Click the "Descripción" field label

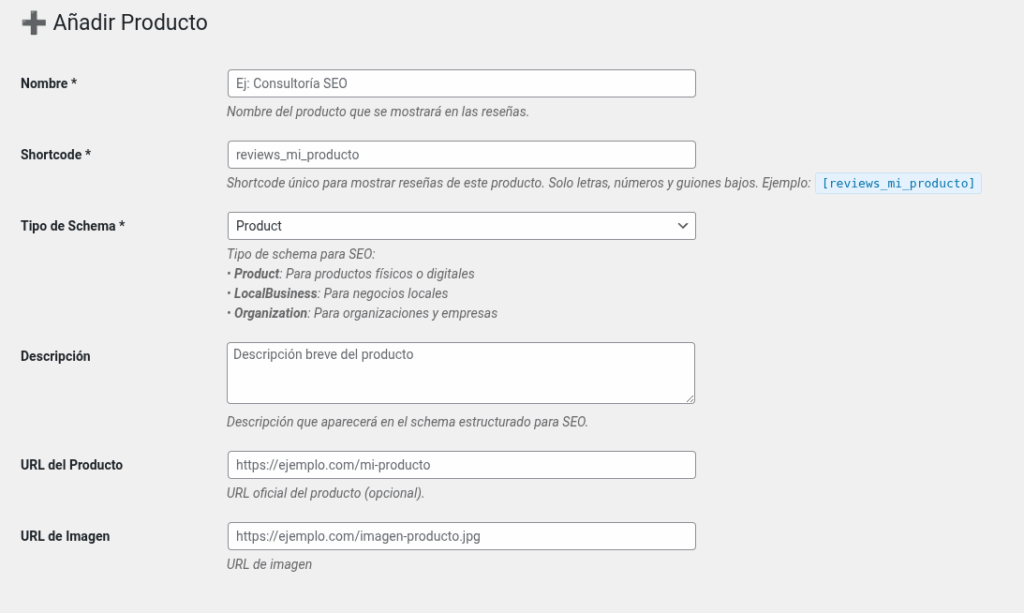pyautogui.click(x=56, y=356)
